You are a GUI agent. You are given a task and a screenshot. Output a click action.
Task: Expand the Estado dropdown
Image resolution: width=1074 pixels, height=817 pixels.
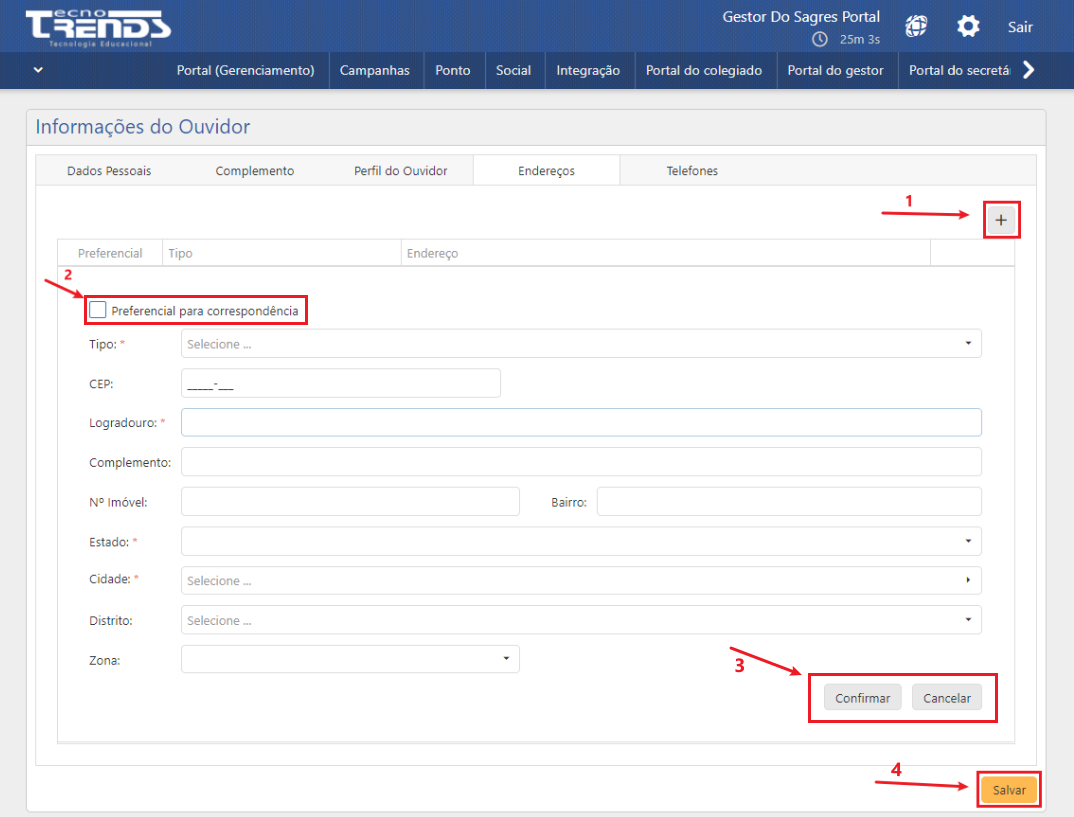(x=581, y=541)
